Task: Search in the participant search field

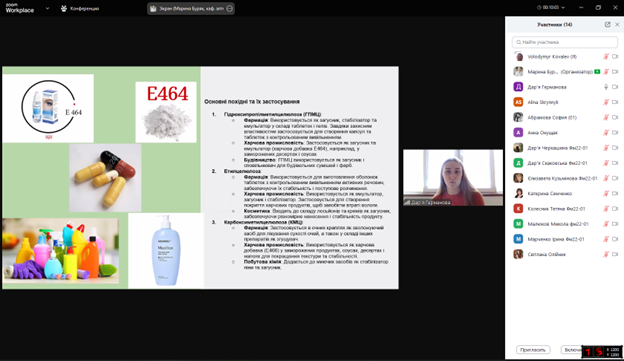Action: [565, 42]
